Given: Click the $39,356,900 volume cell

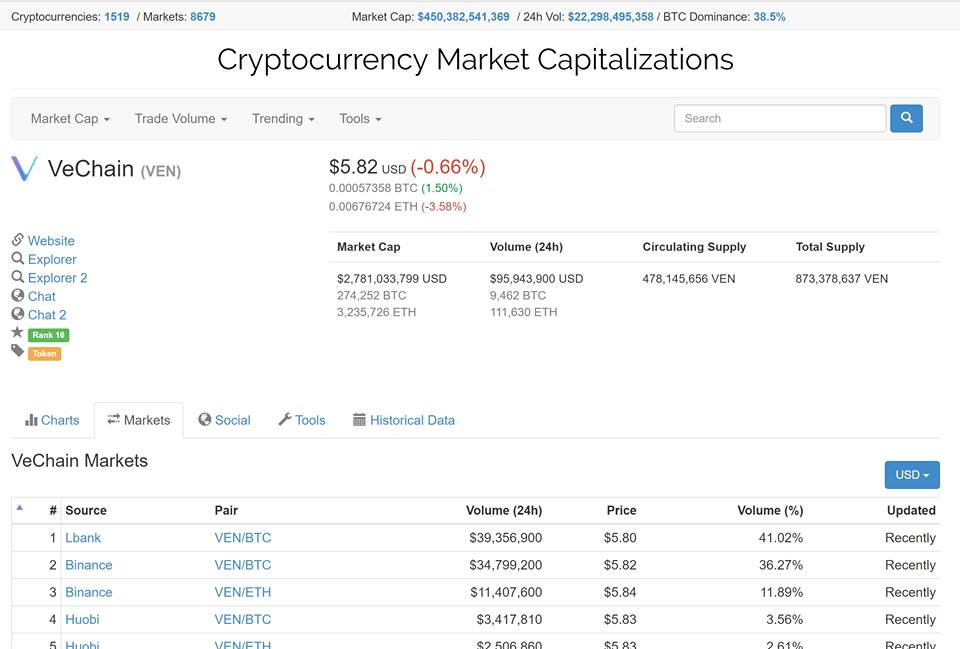Looking at the screenshot, I should pyautogui.click(x=506, y=538).
